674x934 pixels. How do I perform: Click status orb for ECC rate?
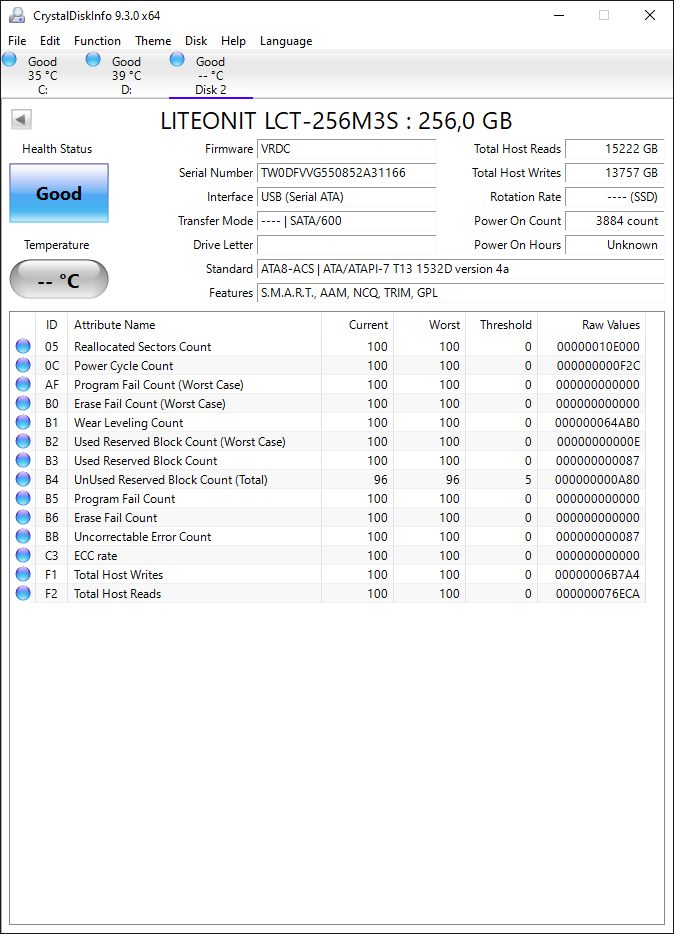point(23,555)
